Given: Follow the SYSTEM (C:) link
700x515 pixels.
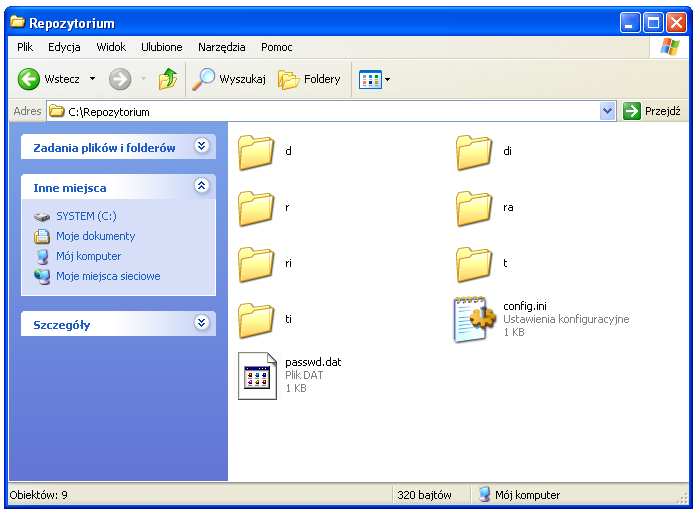Looking at the screenshot, I should tap(86, 216).
